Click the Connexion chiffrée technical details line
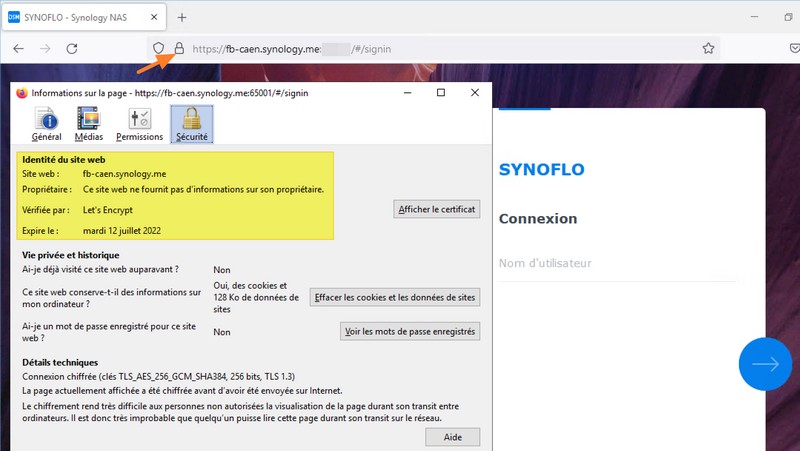The image size is (800, 451). point(159,377)
